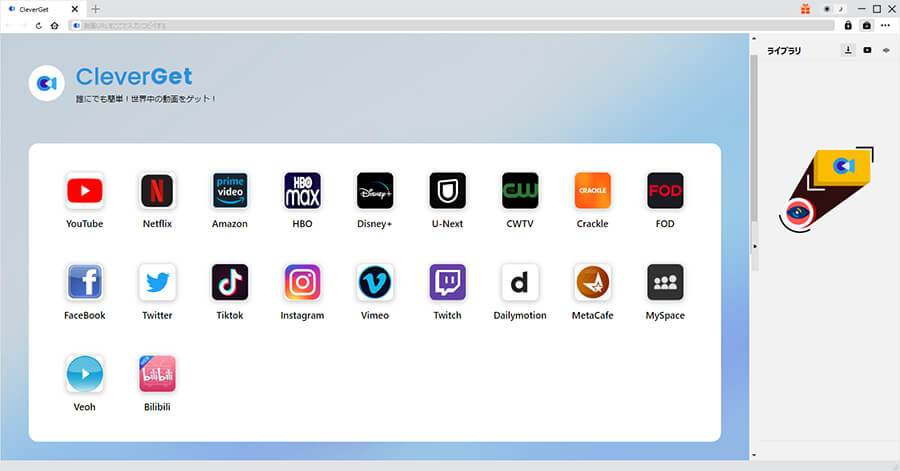Switch to the downloading tab in library

[848, 50]
